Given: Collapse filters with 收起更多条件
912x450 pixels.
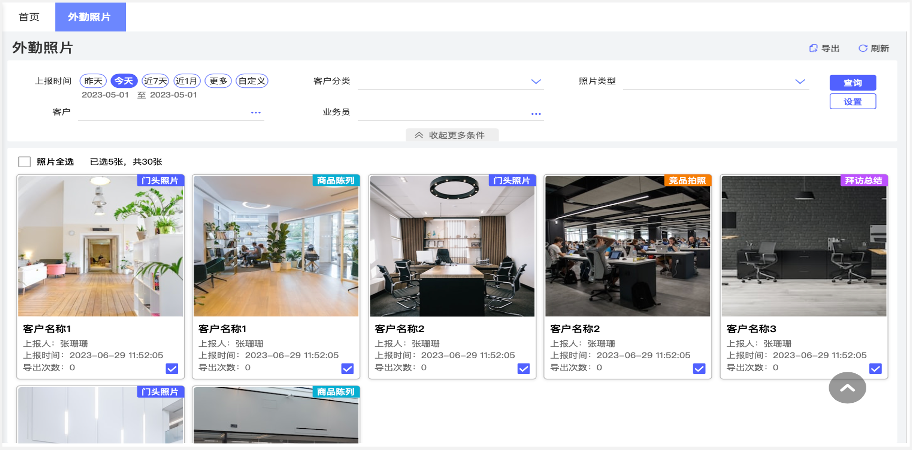Looking at the screenshot, I should click(x=452, y=135).
